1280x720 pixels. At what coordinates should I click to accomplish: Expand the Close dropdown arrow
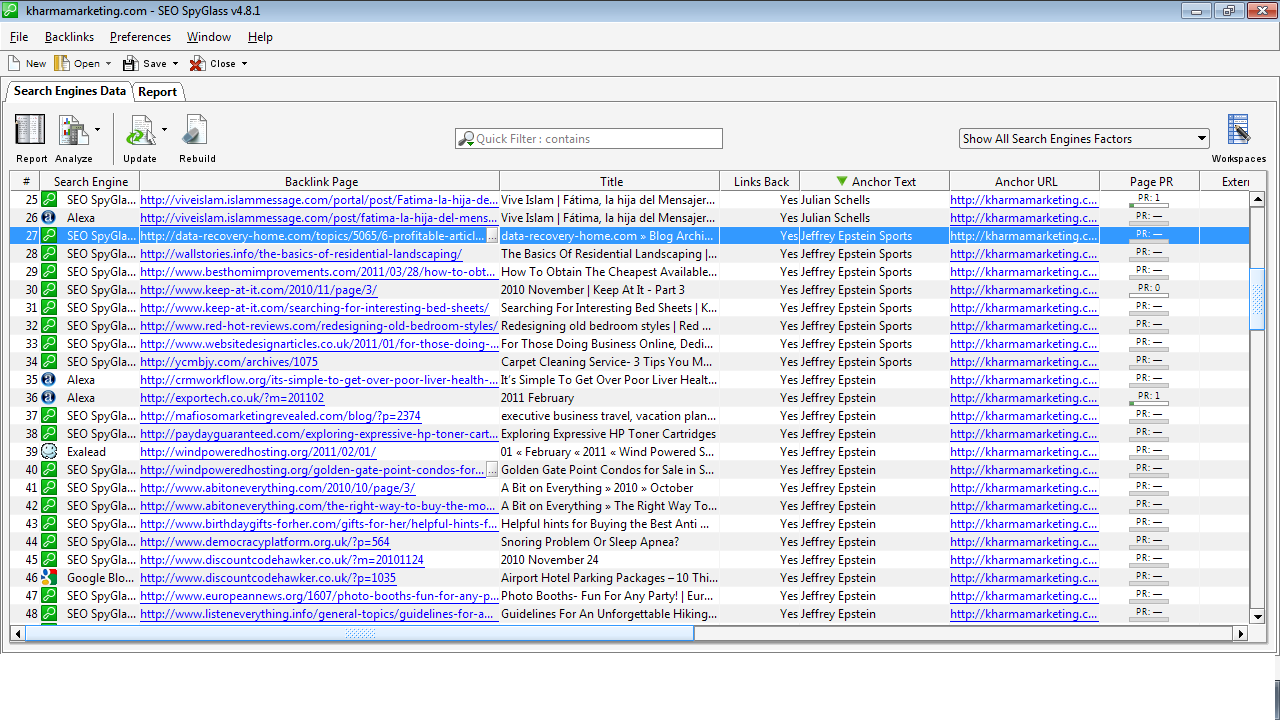coord(244,64)
